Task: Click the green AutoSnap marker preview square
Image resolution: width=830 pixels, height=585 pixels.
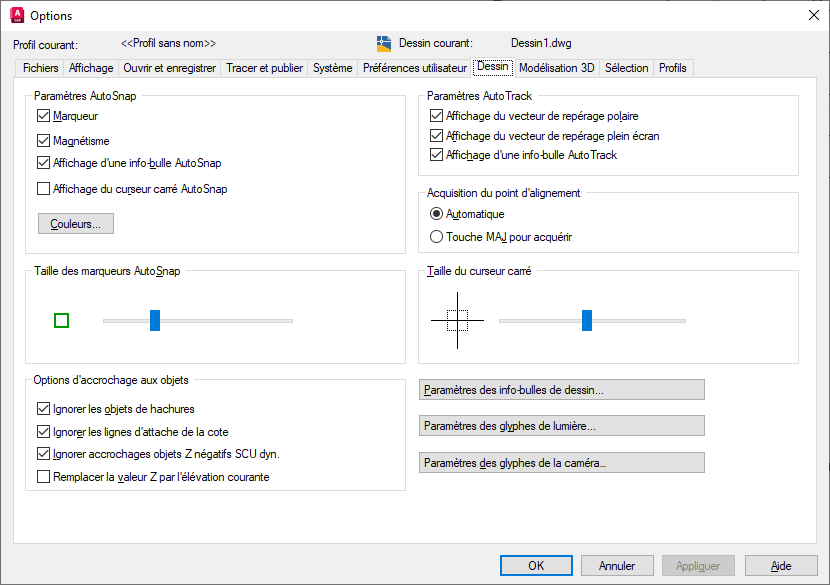Action: click(x=61, y=320)
